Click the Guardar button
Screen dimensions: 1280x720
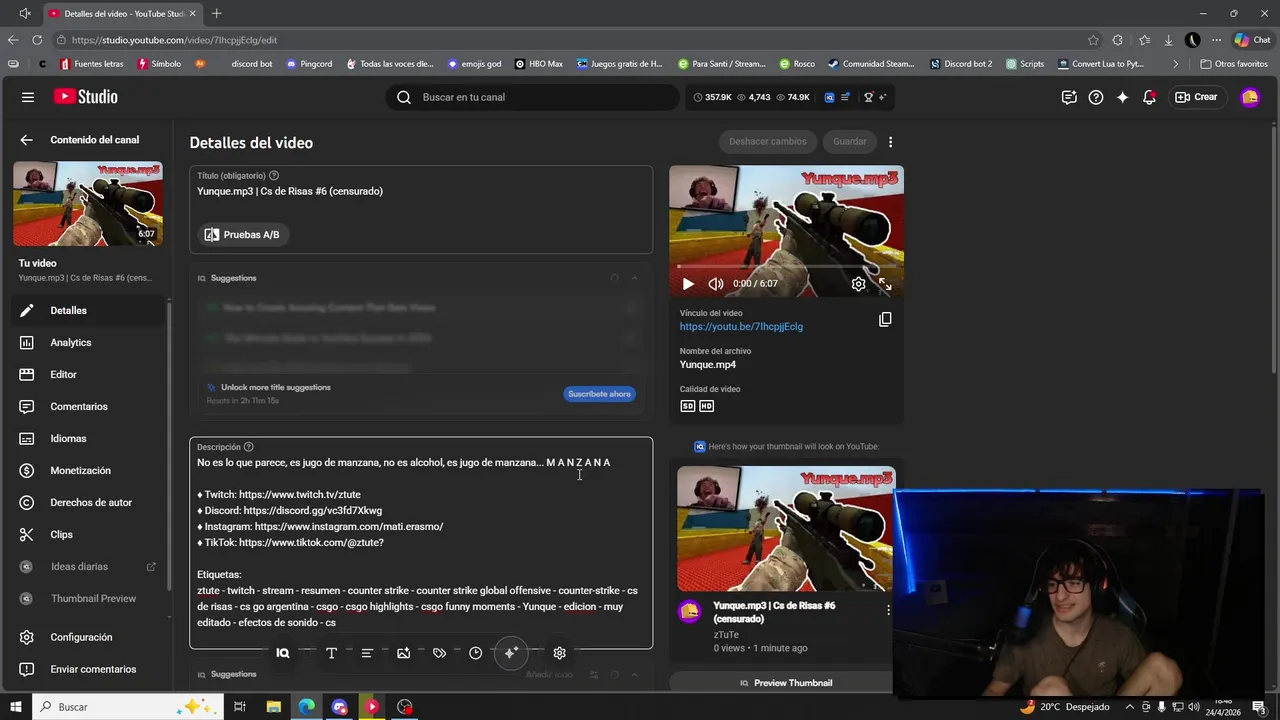point(850,141)
